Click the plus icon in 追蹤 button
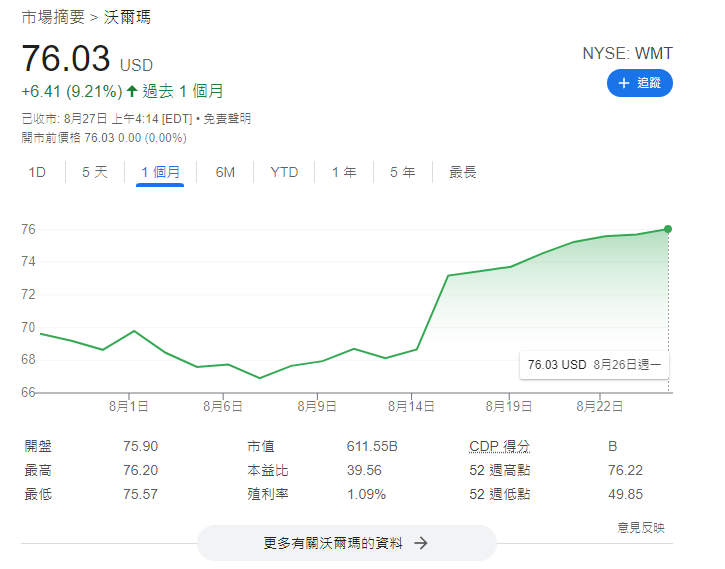This screenshot has height=569, width=725. coord(624,83)
